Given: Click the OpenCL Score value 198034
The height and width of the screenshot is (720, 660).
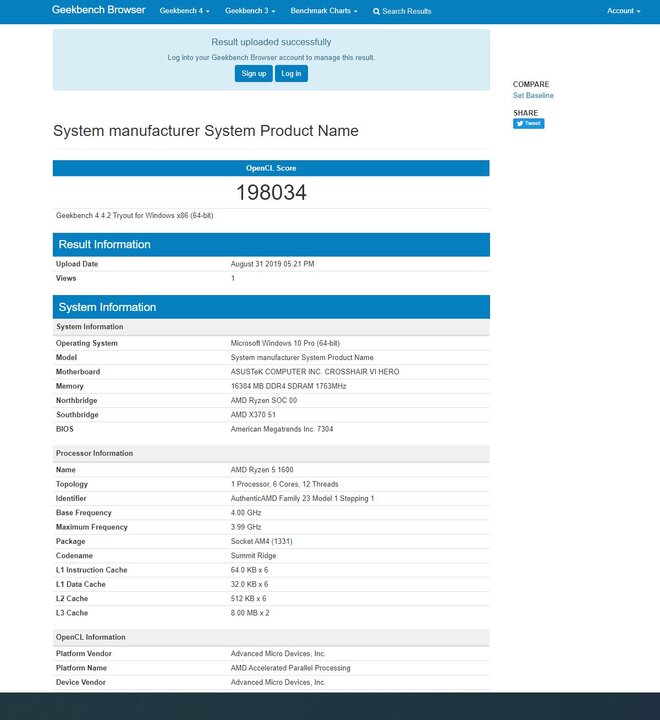Looking at the screenshot, I should [271, 192].
